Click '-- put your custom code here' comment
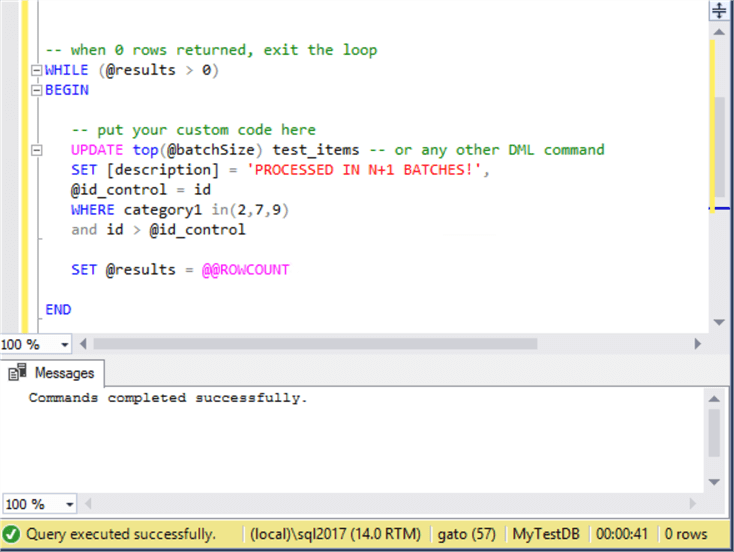734x552 pixels. 194,130
